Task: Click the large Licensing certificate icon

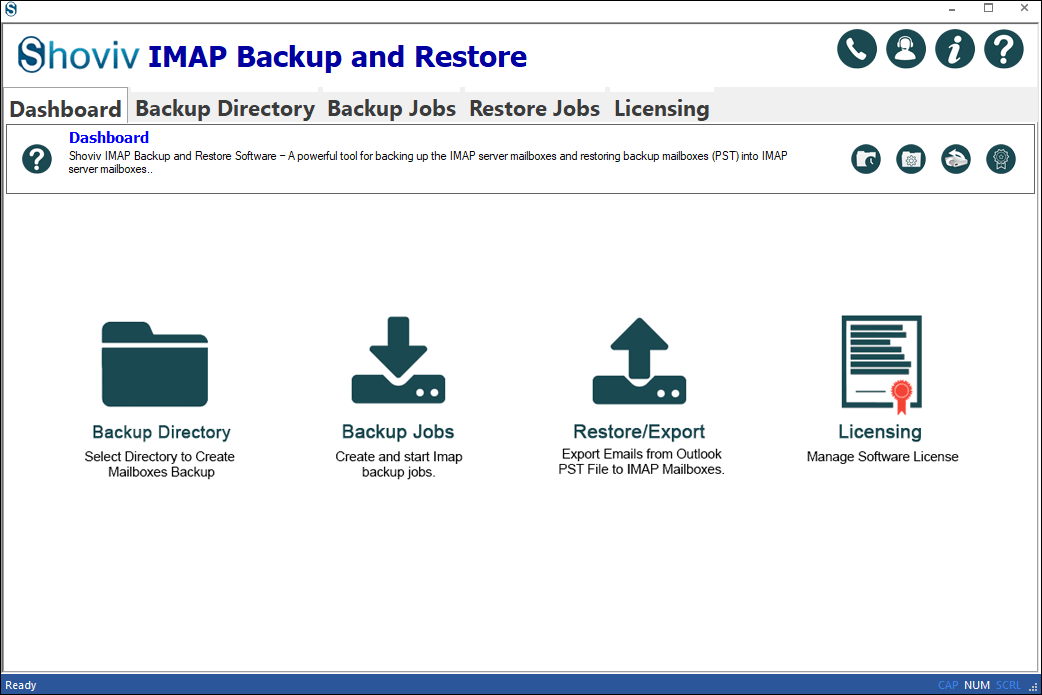Action: [x=882, y=365]
